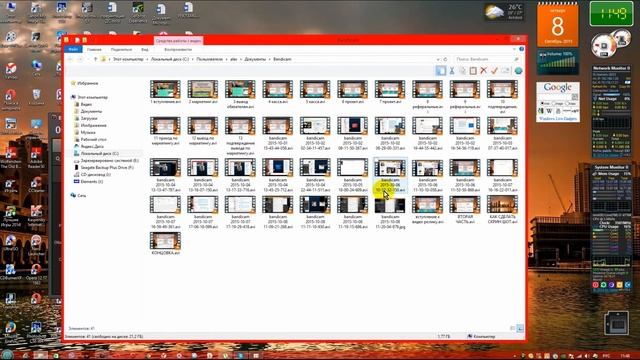Viewport: 640px width, 360px height.
Task: Click the РУС language indicator in system tray
Action: click(607, 356)
